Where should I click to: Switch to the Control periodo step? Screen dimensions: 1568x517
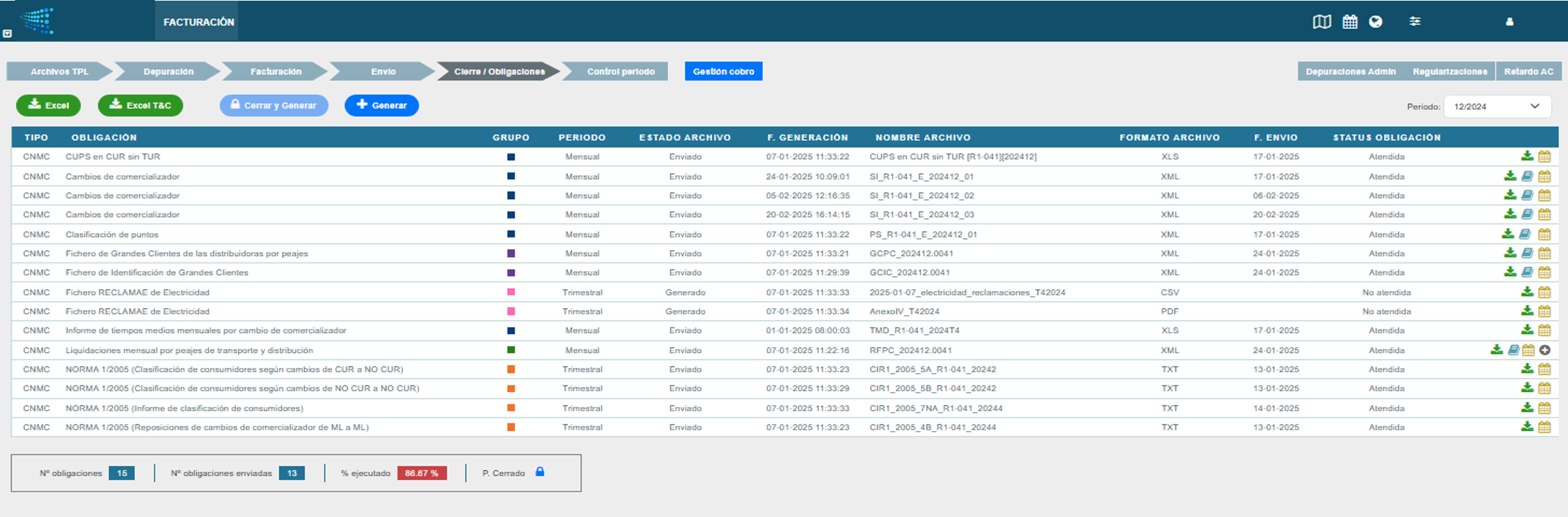[620, 72]
